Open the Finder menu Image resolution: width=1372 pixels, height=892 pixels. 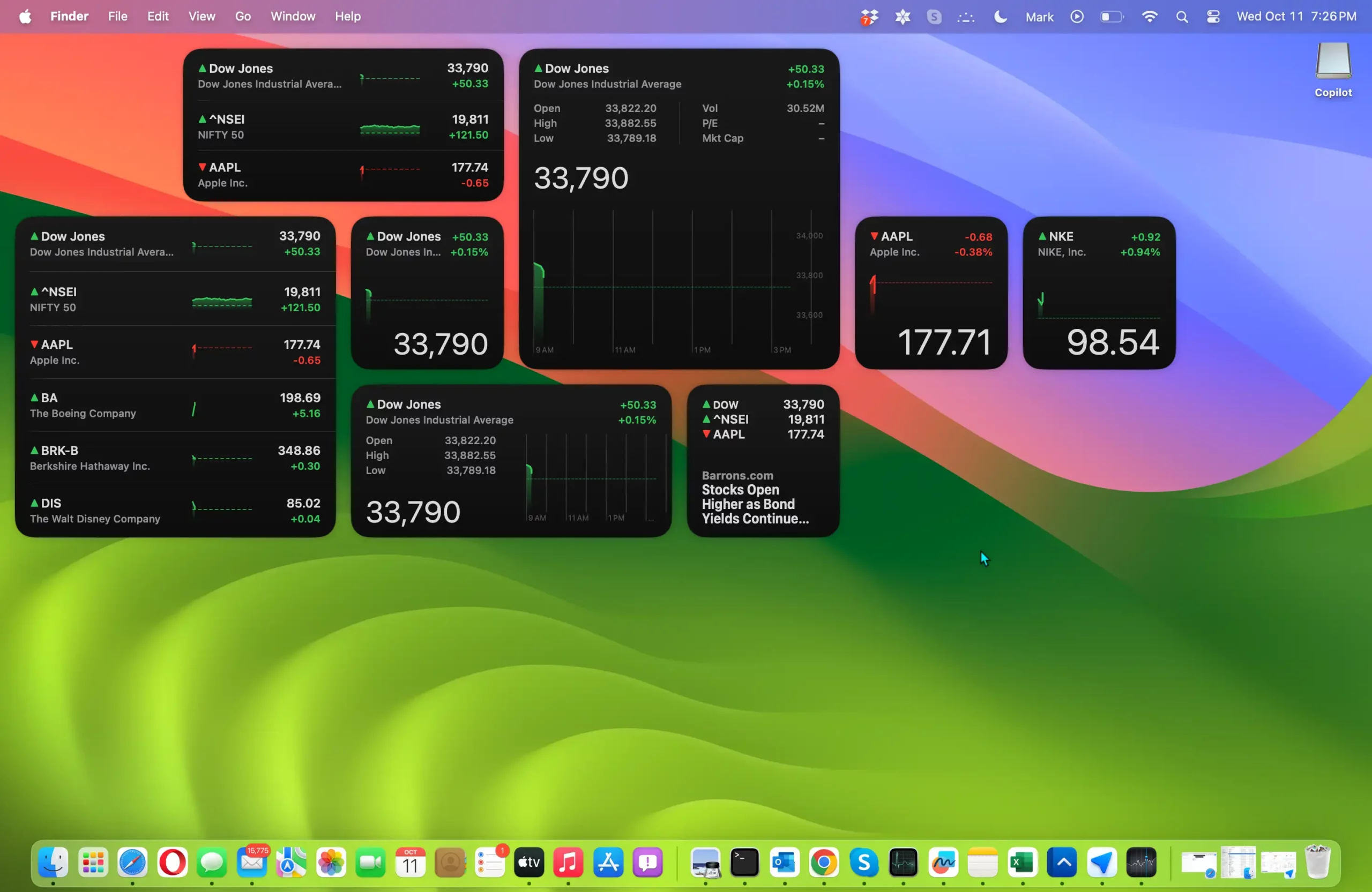(69, 16)
